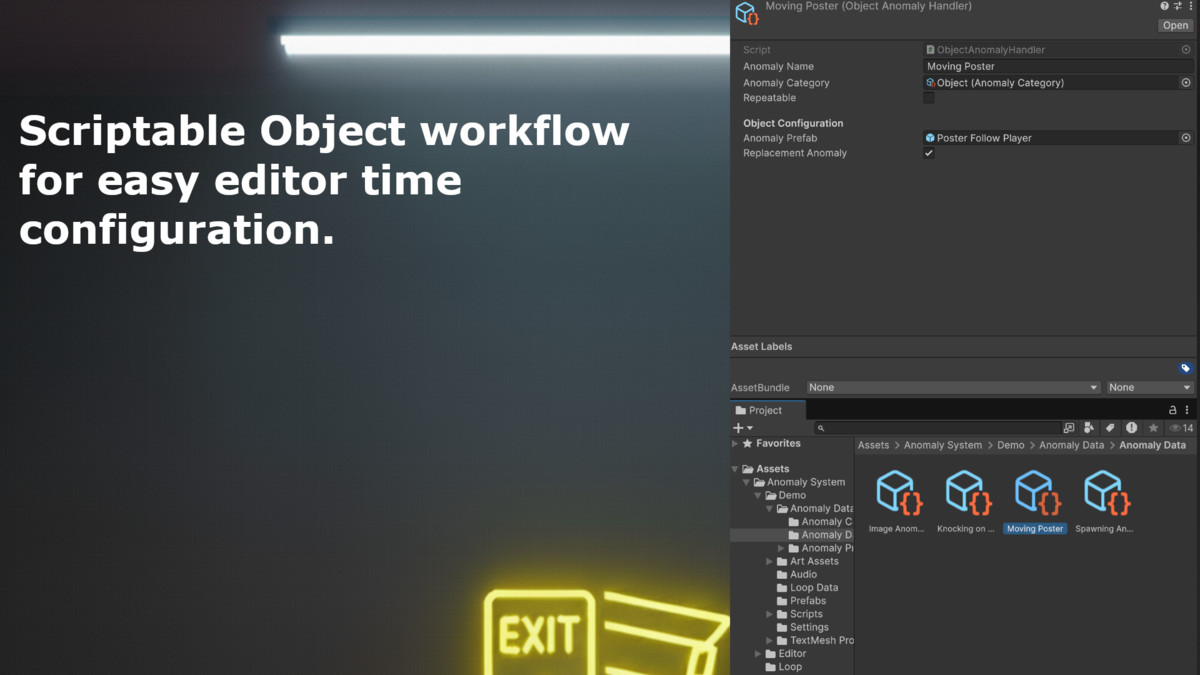
Task: Expand the Favorites tree section
Action: (735, 443)
